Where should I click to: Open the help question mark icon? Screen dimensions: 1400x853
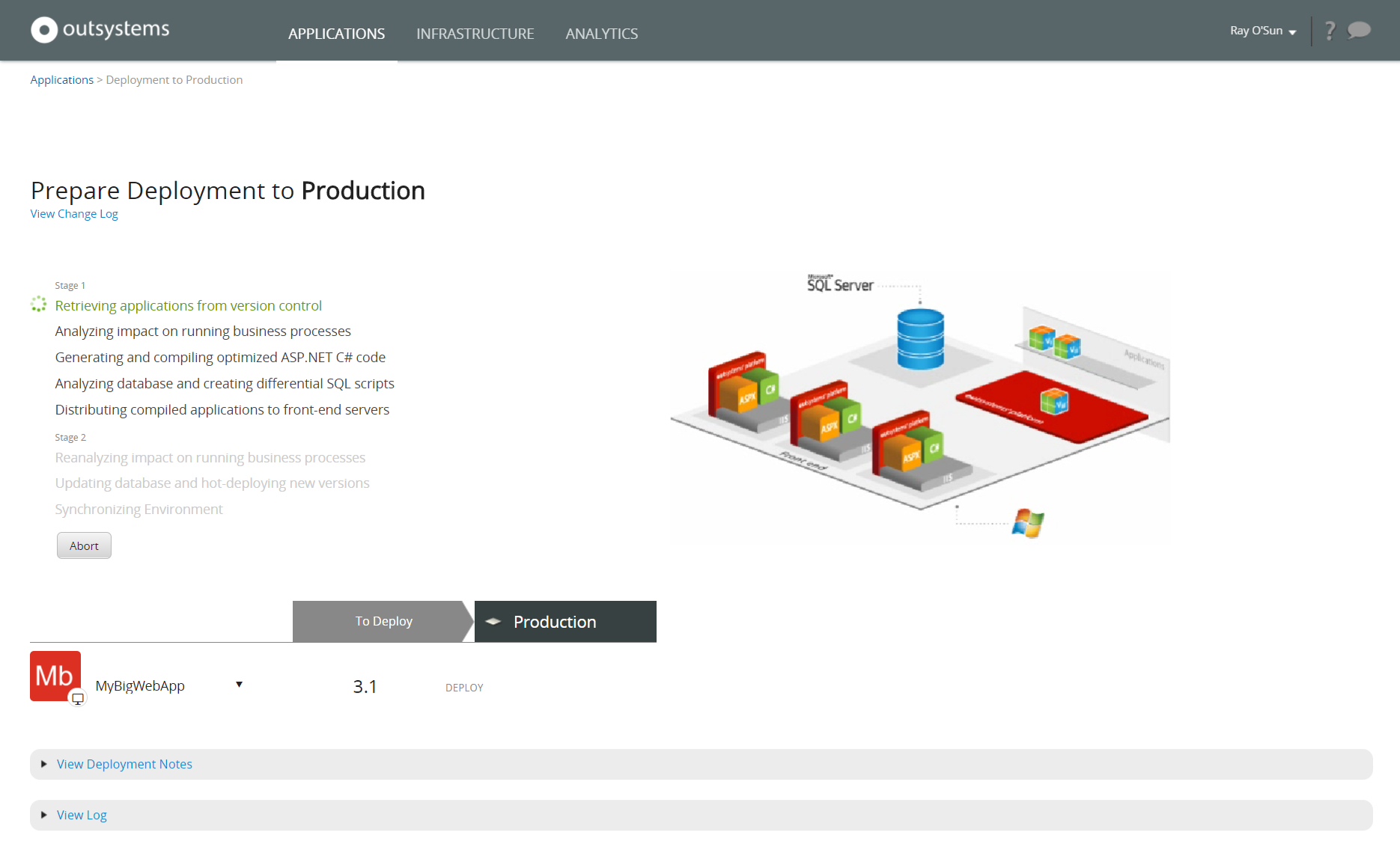click(x=1330, y=30)
